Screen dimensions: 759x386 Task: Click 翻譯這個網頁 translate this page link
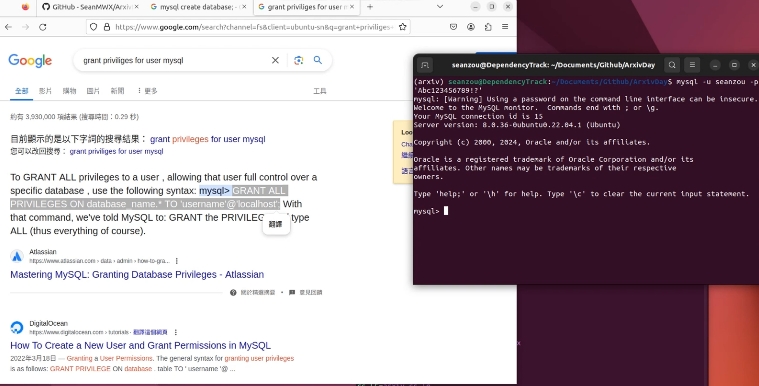coord(151,332)
